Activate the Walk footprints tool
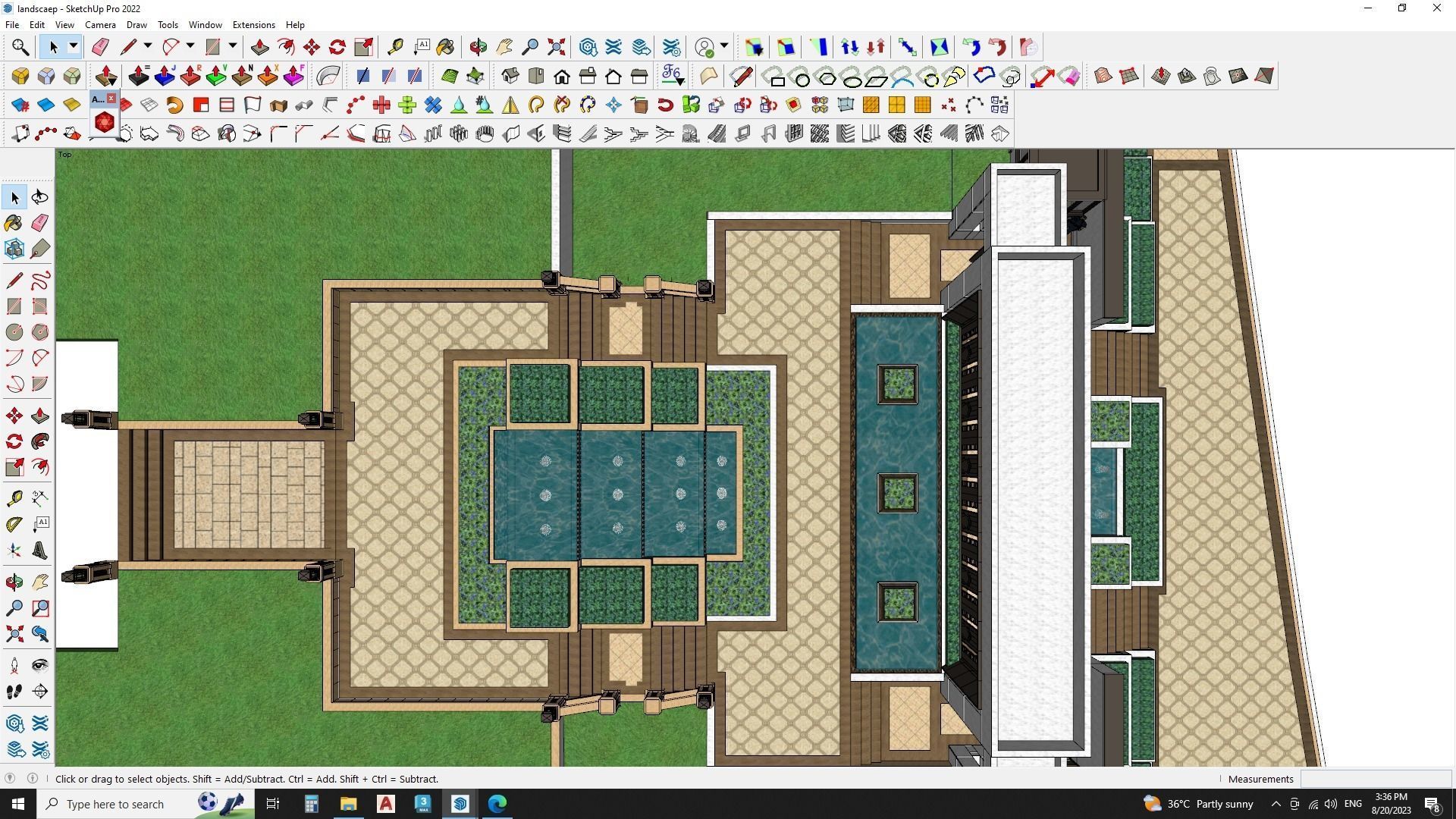 pos(14,692)
